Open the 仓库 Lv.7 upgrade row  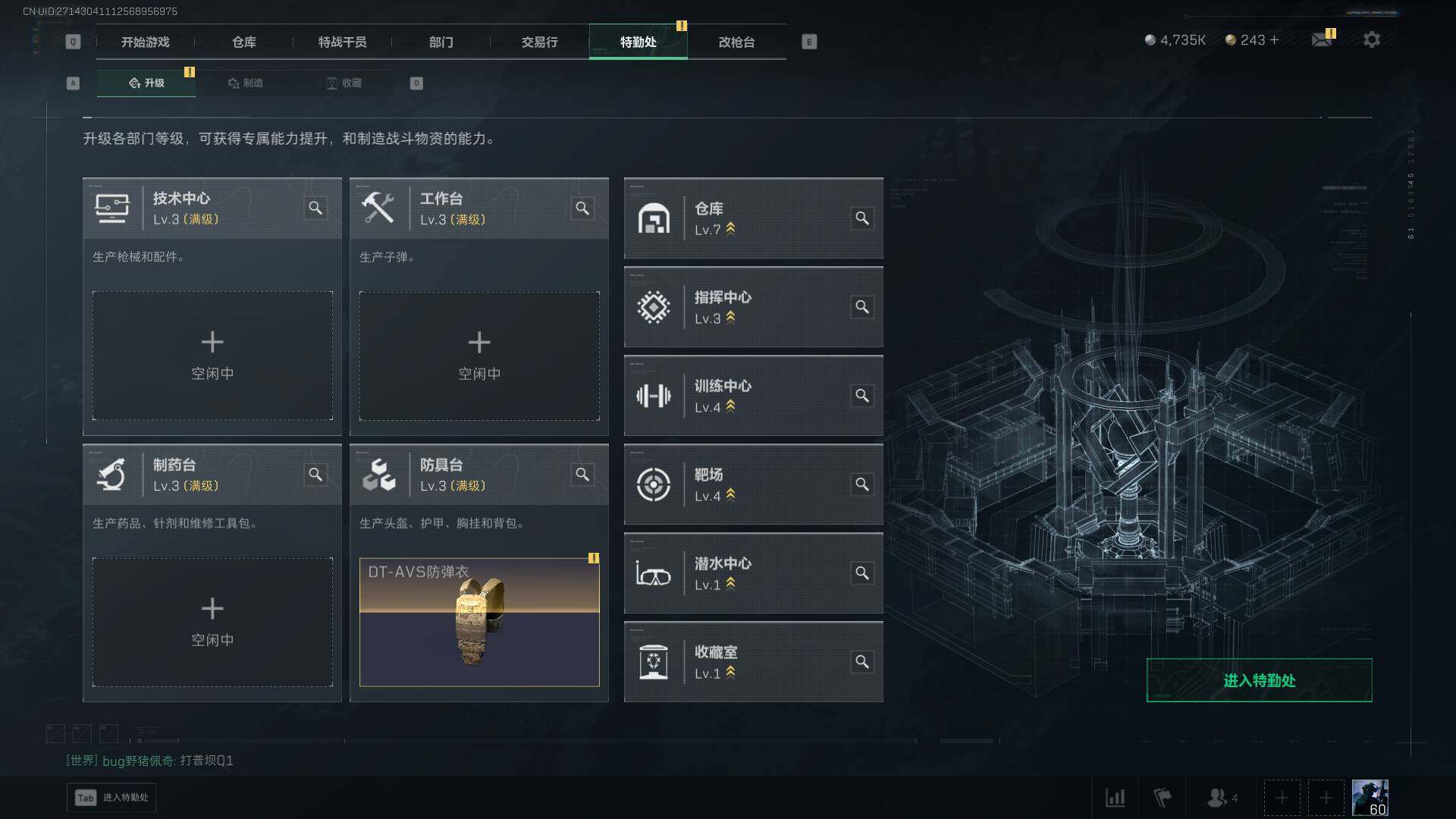click(754, 218)
